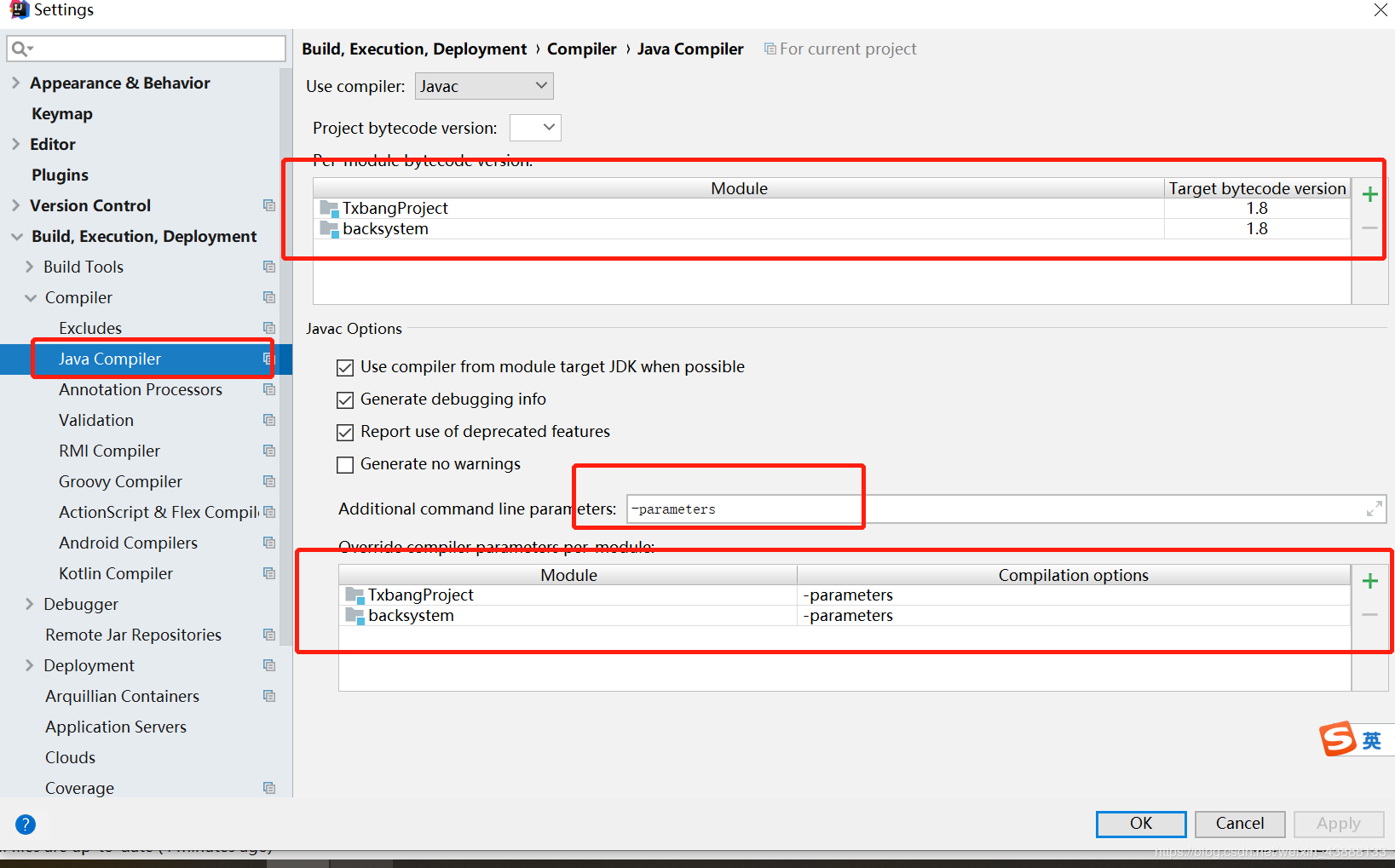Viewport: 1395px width, 868px height.
Task: Click the blue help question mark icon
Action: tap(26, 824)
